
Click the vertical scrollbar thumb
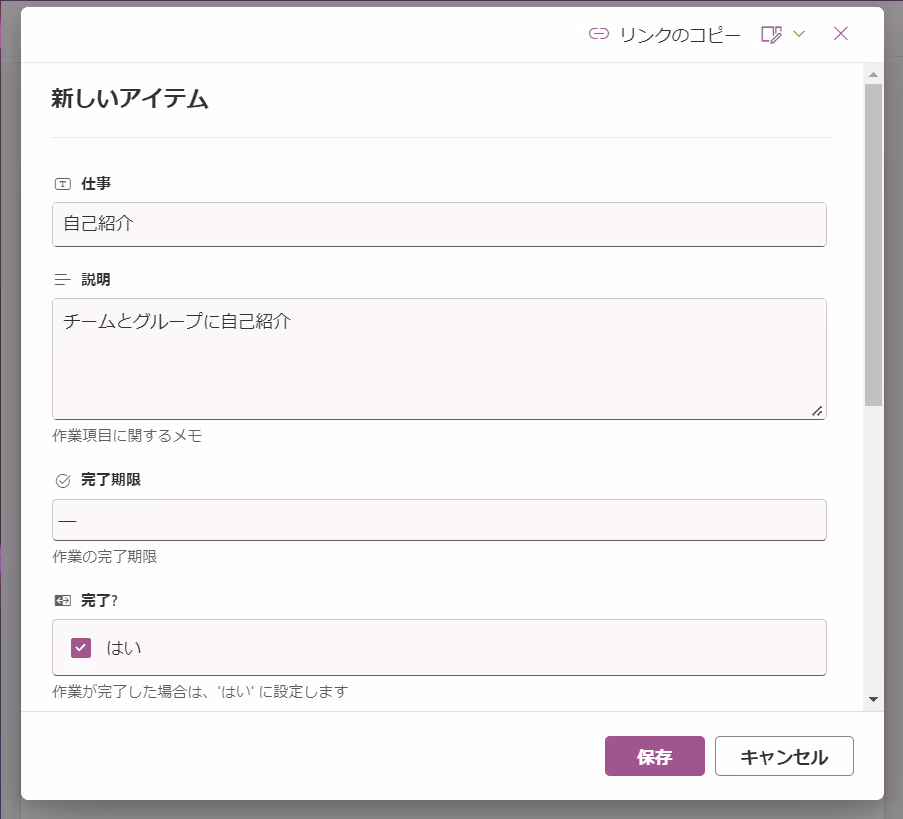[x=874, y=245]
